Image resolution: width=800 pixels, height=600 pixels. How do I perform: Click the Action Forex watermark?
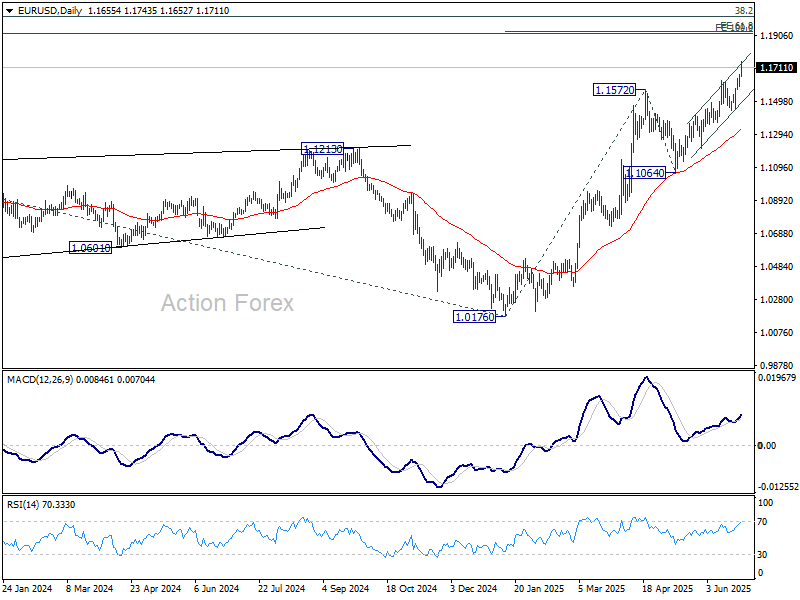pos(228,303)
